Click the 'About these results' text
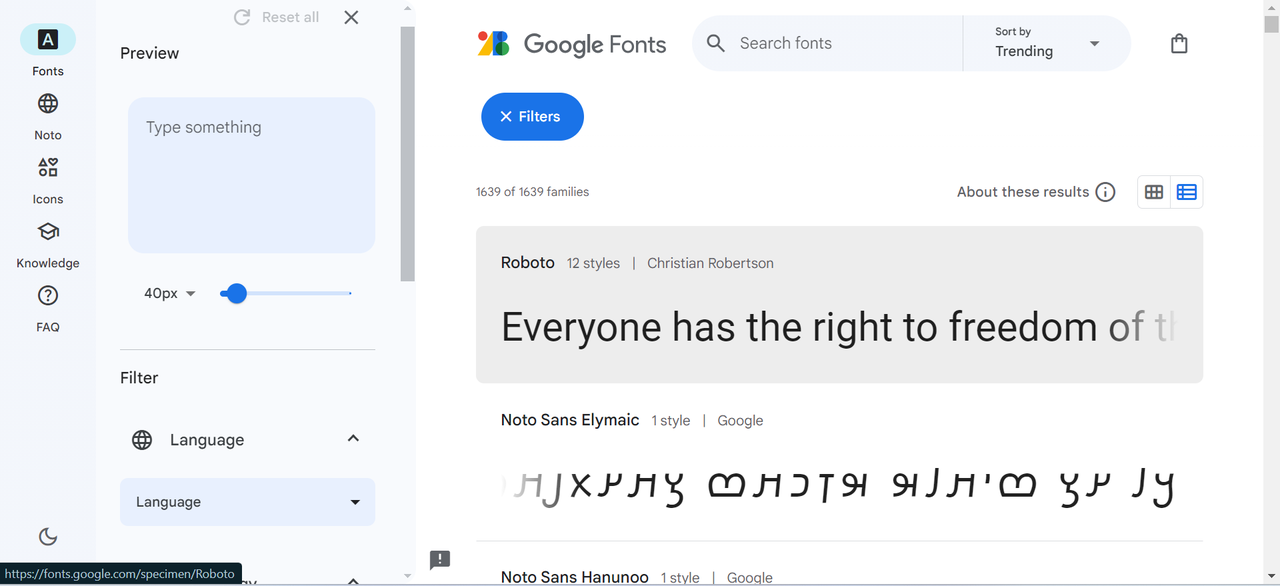The width and height of the screenshot is (1280, 586). point(1023,192)
